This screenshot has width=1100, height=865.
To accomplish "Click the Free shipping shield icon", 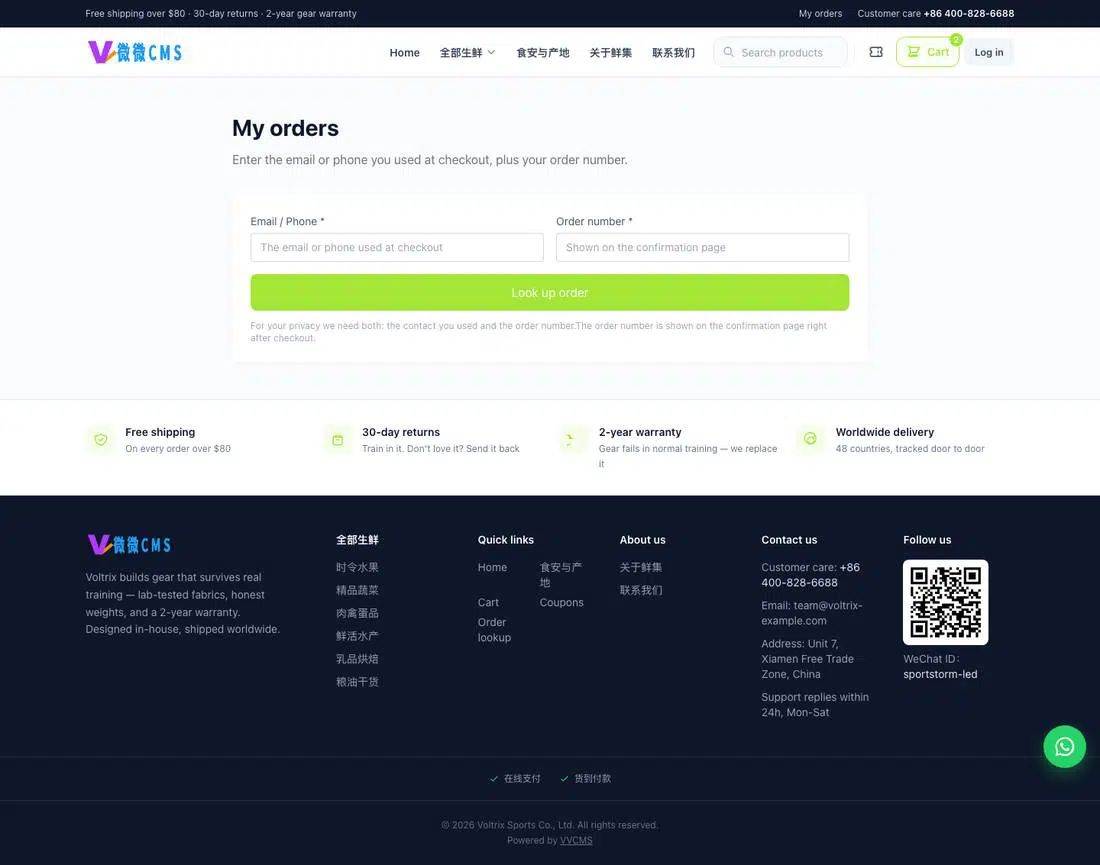I will 101,440.
